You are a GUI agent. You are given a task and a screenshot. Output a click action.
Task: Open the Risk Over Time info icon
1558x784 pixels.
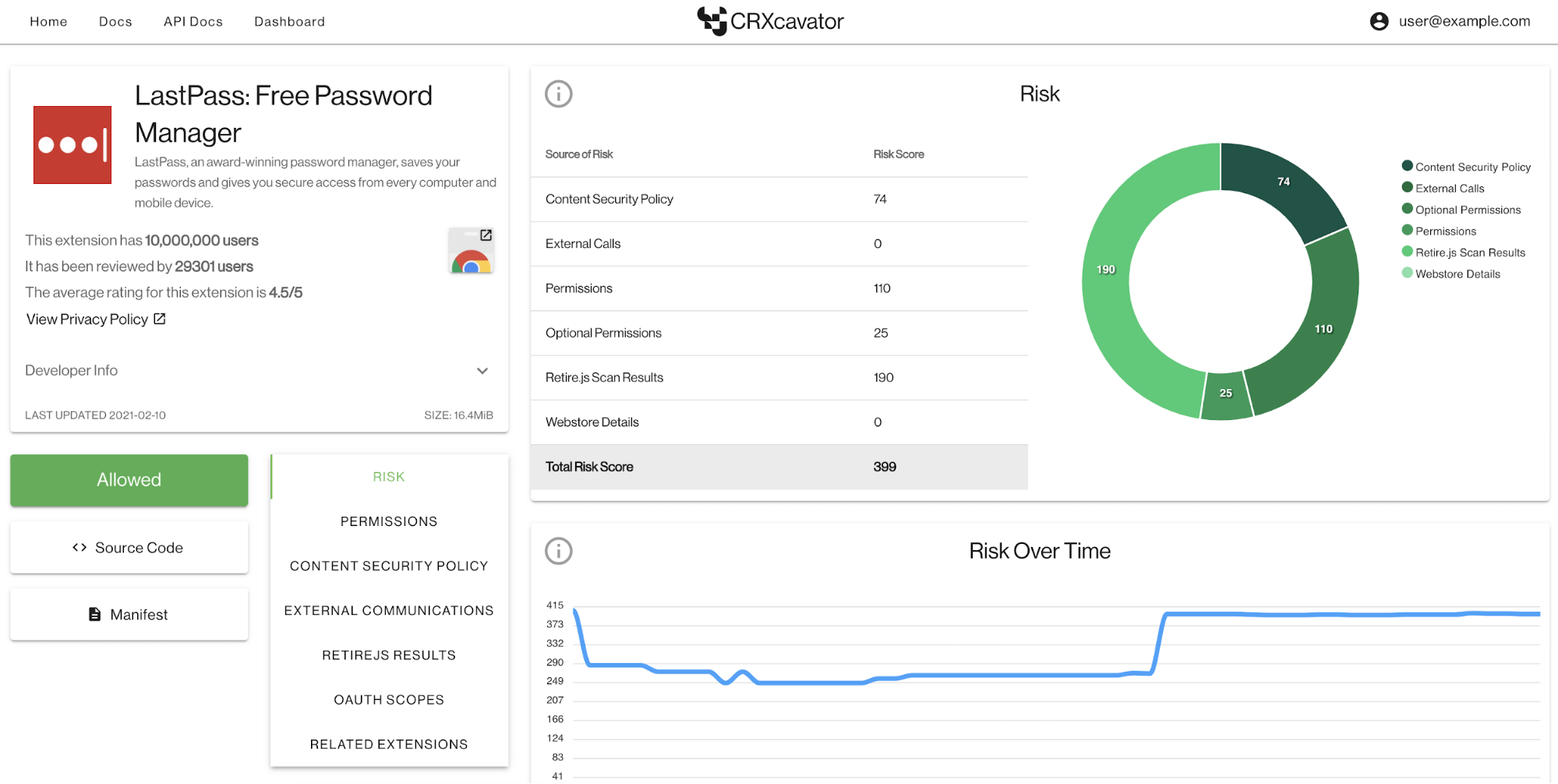click(559, 551)
